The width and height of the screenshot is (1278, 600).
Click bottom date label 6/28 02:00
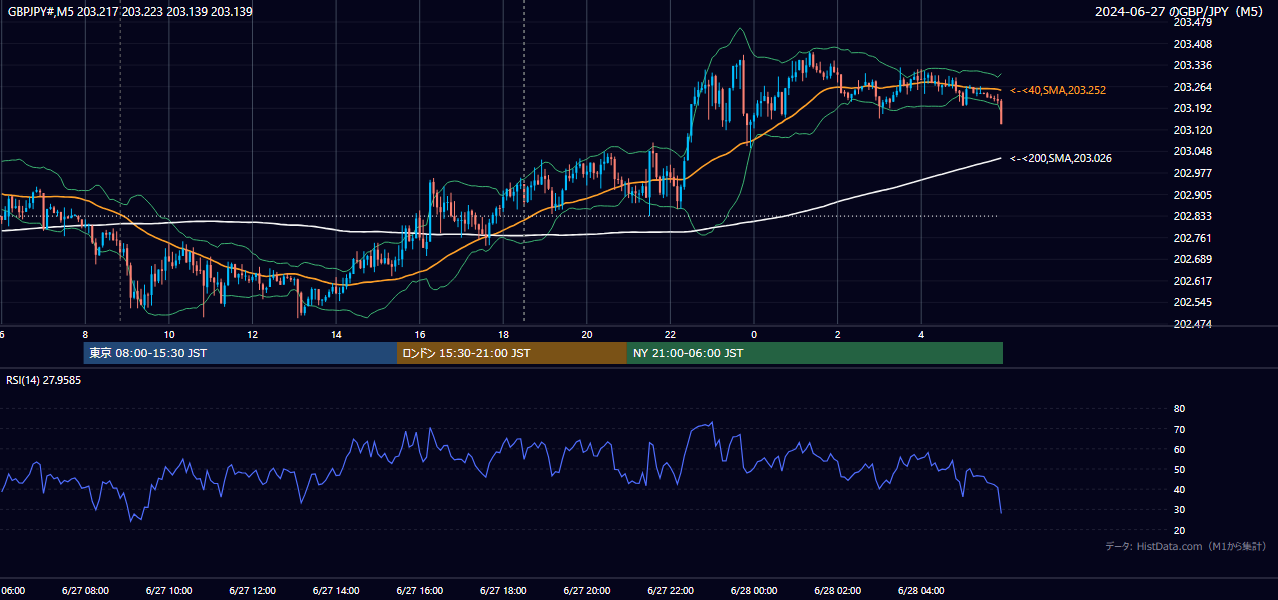[838, 591]
